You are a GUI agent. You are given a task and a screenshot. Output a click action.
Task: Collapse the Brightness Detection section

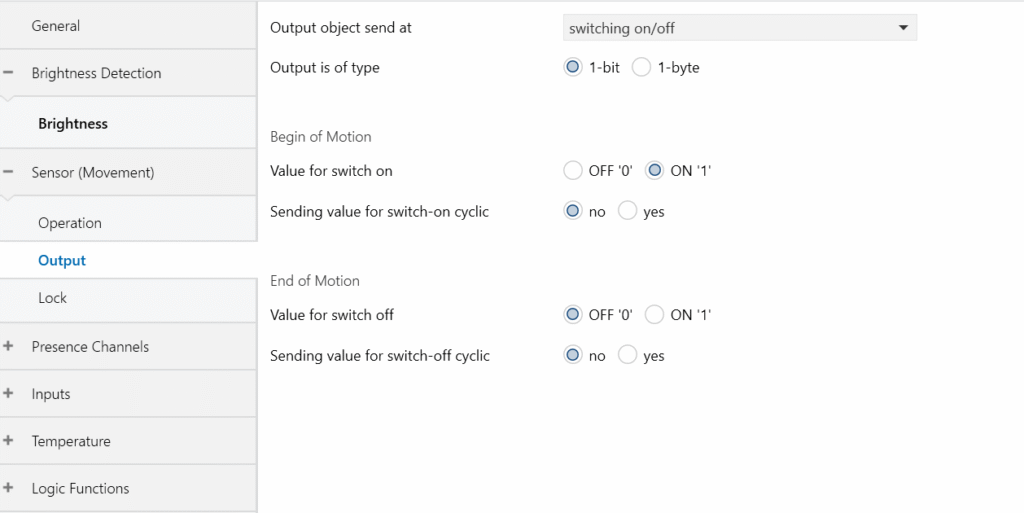tap(8, 72)
